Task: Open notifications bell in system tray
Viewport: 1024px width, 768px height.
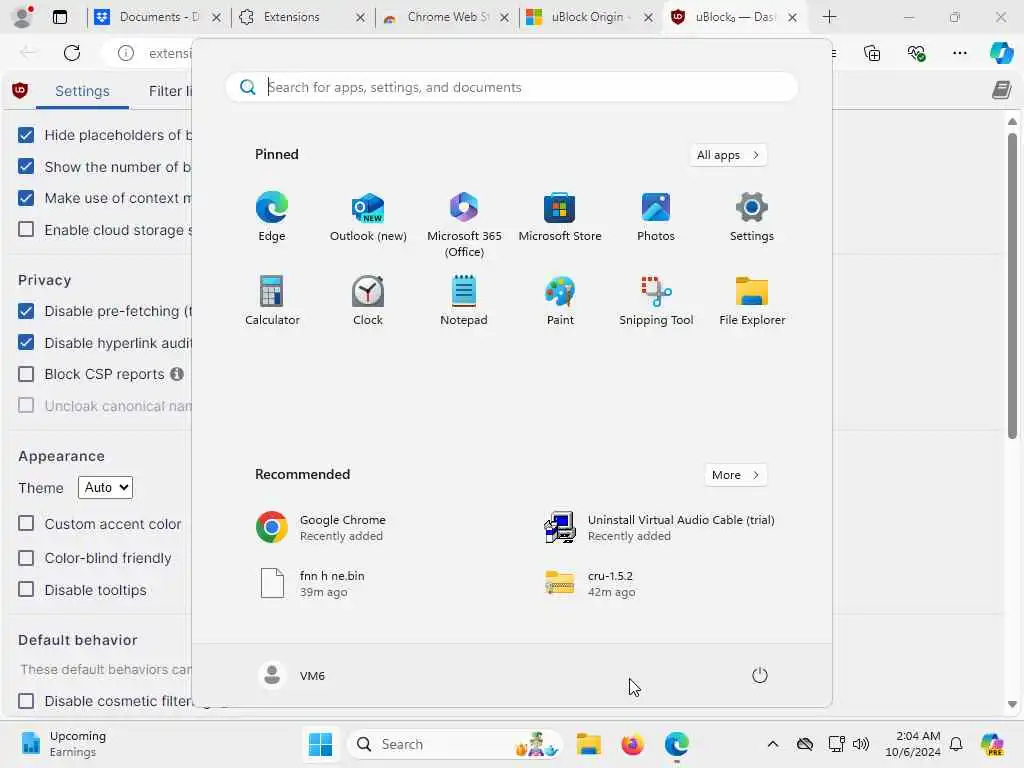Action: click(956, 744)
